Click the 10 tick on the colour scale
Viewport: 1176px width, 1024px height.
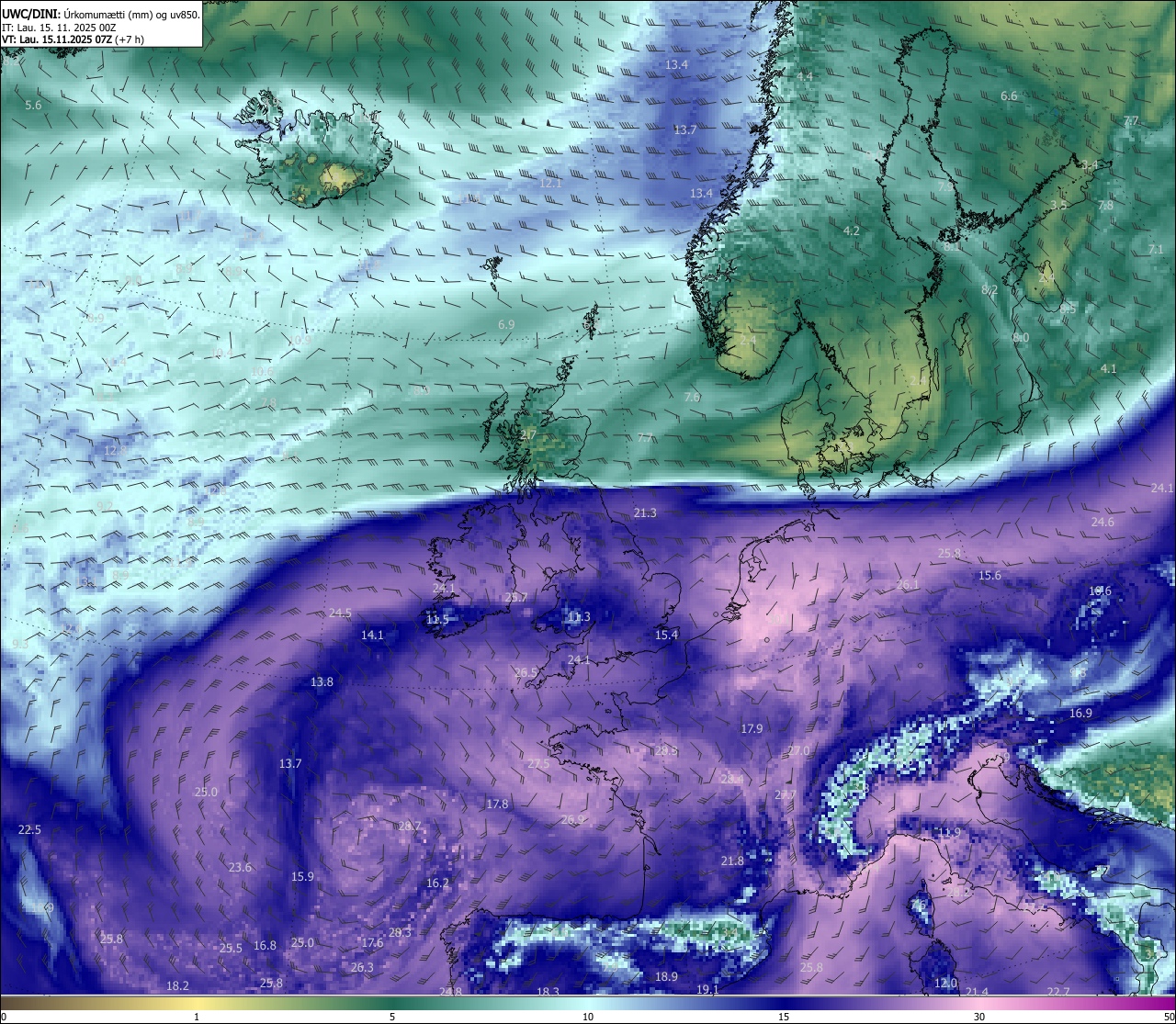pyautogui.click(x=588, y=1017)
